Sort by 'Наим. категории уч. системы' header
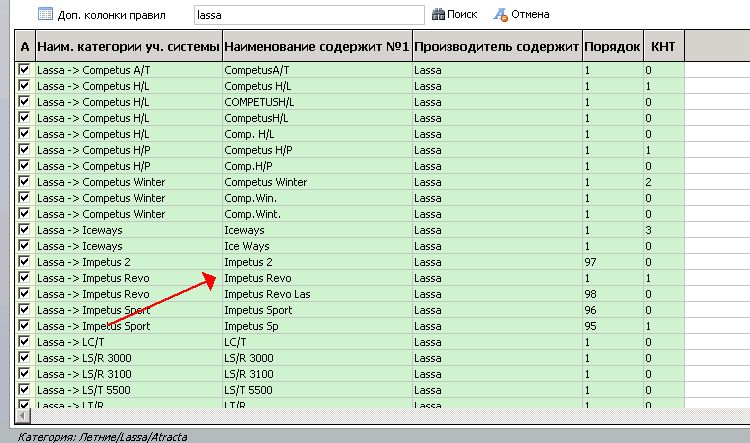750x443 pixels. (129, 46)
